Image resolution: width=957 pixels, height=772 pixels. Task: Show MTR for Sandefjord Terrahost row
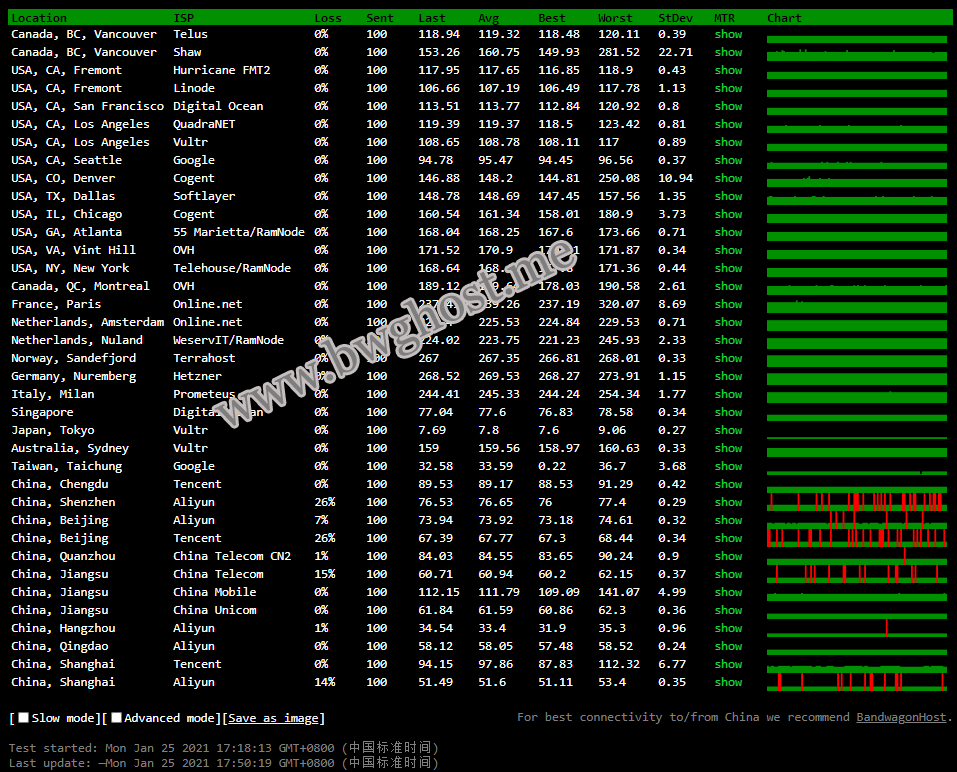[x=729, y=358]
